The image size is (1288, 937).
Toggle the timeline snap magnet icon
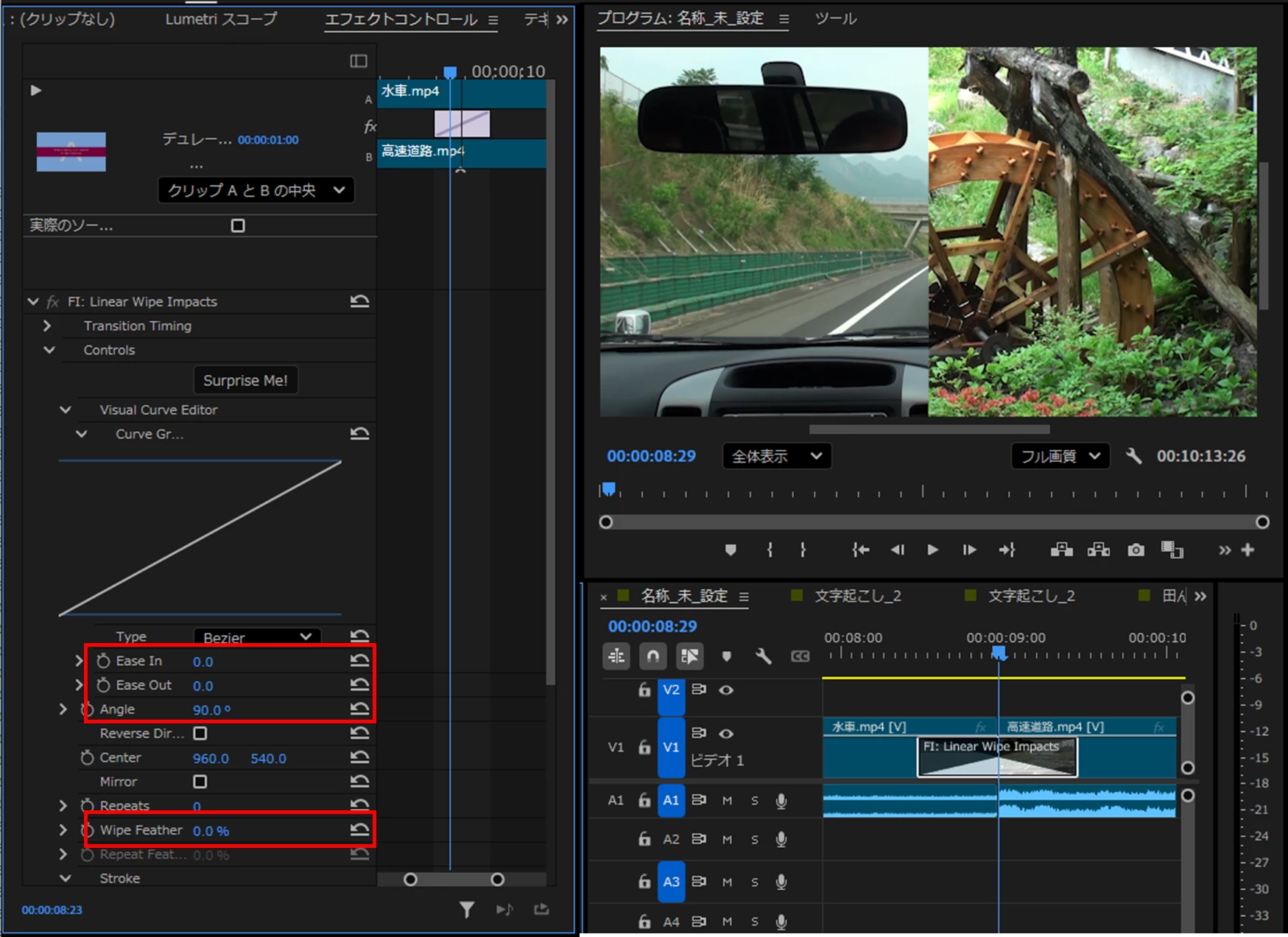653,656
